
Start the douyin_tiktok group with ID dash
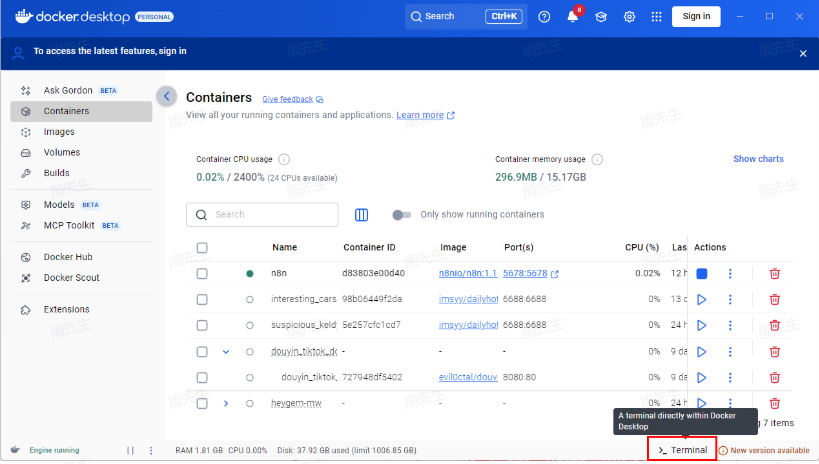[701, 352]
